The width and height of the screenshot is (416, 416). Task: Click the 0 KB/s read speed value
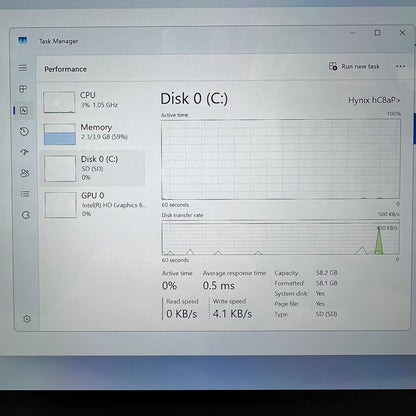tap(182, 314)
